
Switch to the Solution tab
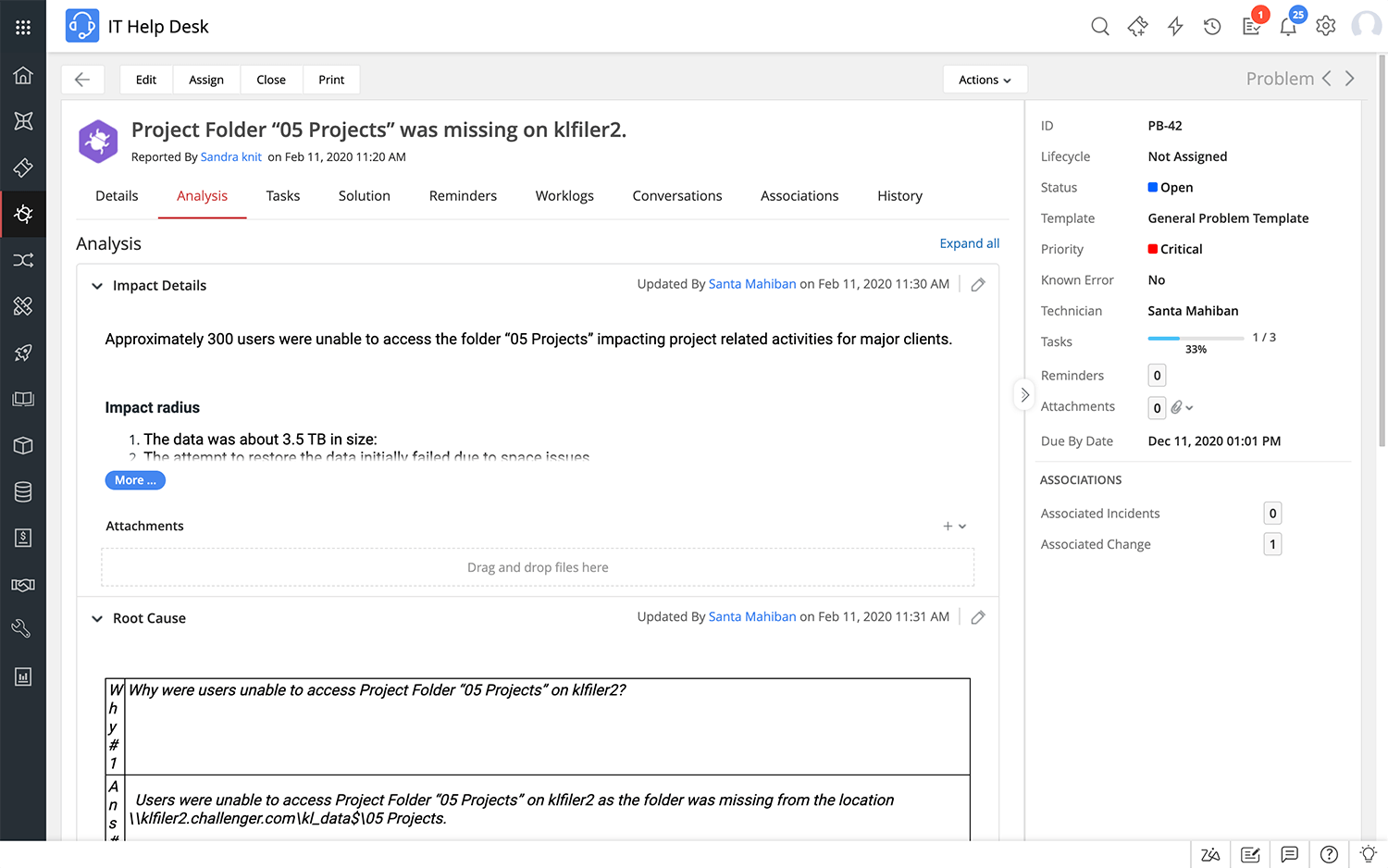tap(365, 196)
